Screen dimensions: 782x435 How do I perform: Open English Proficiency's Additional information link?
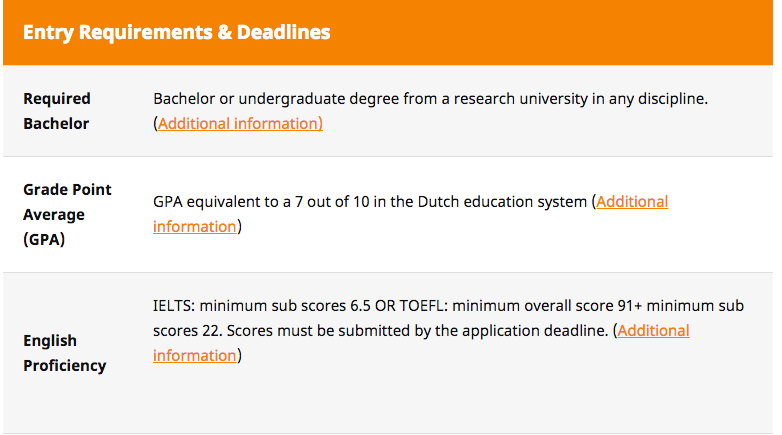653,331
